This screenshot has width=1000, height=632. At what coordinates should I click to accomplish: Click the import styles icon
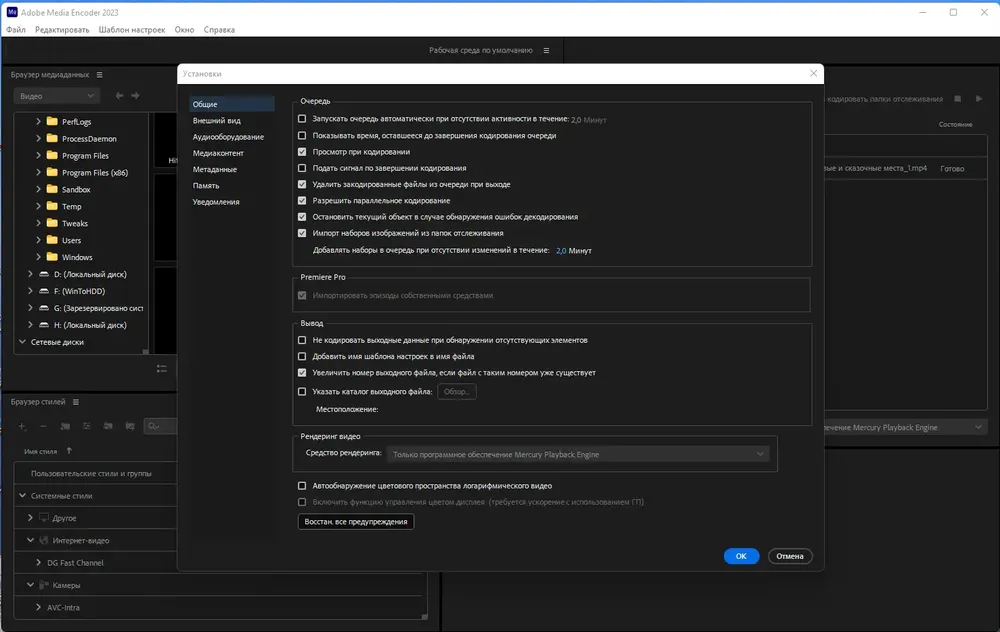point(108,426)
